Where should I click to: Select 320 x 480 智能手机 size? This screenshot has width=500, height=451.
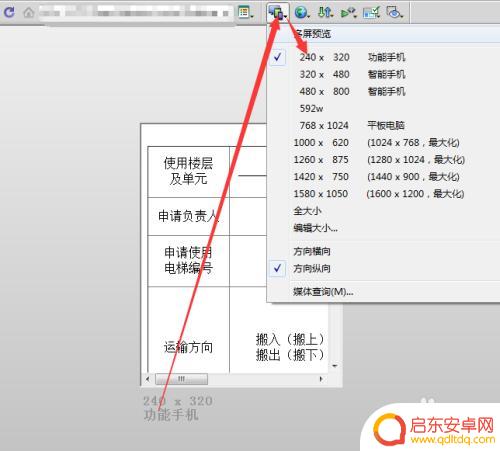383,74
